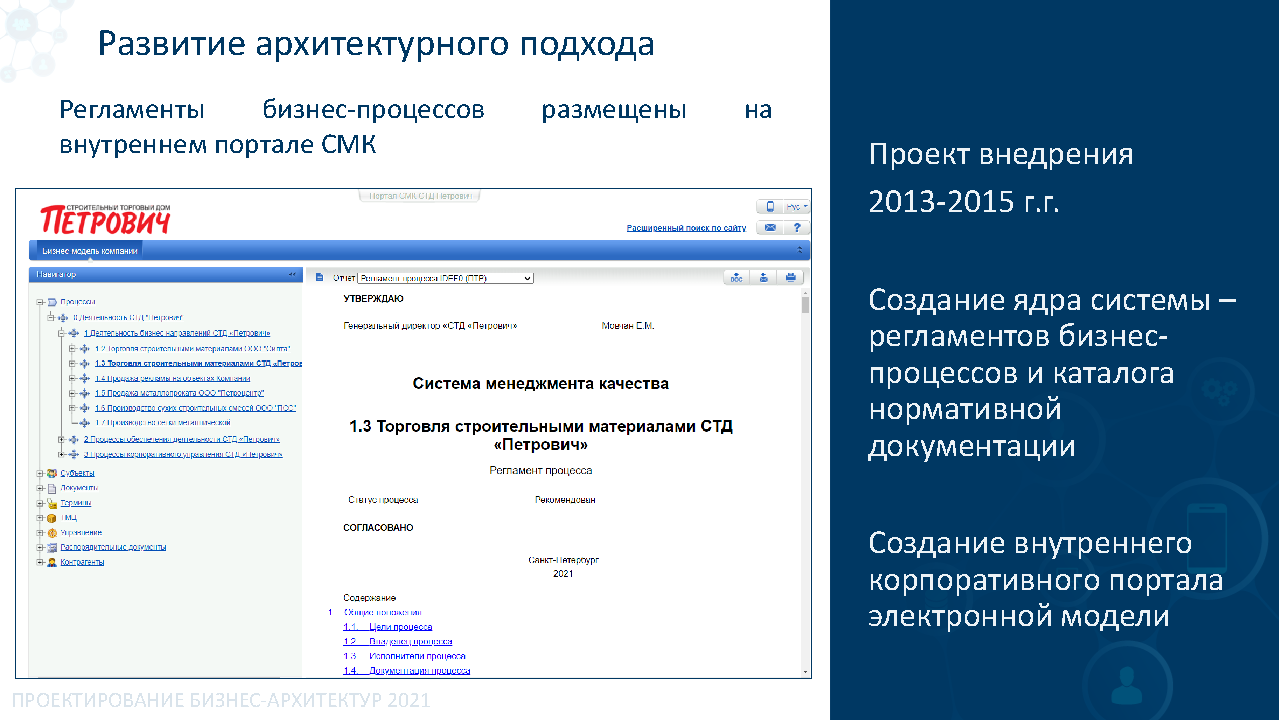Expand node 1.6 Производство сухих строительных смесей
The width and height of the screenshot is (1279, 720).
tap(73, 408)
